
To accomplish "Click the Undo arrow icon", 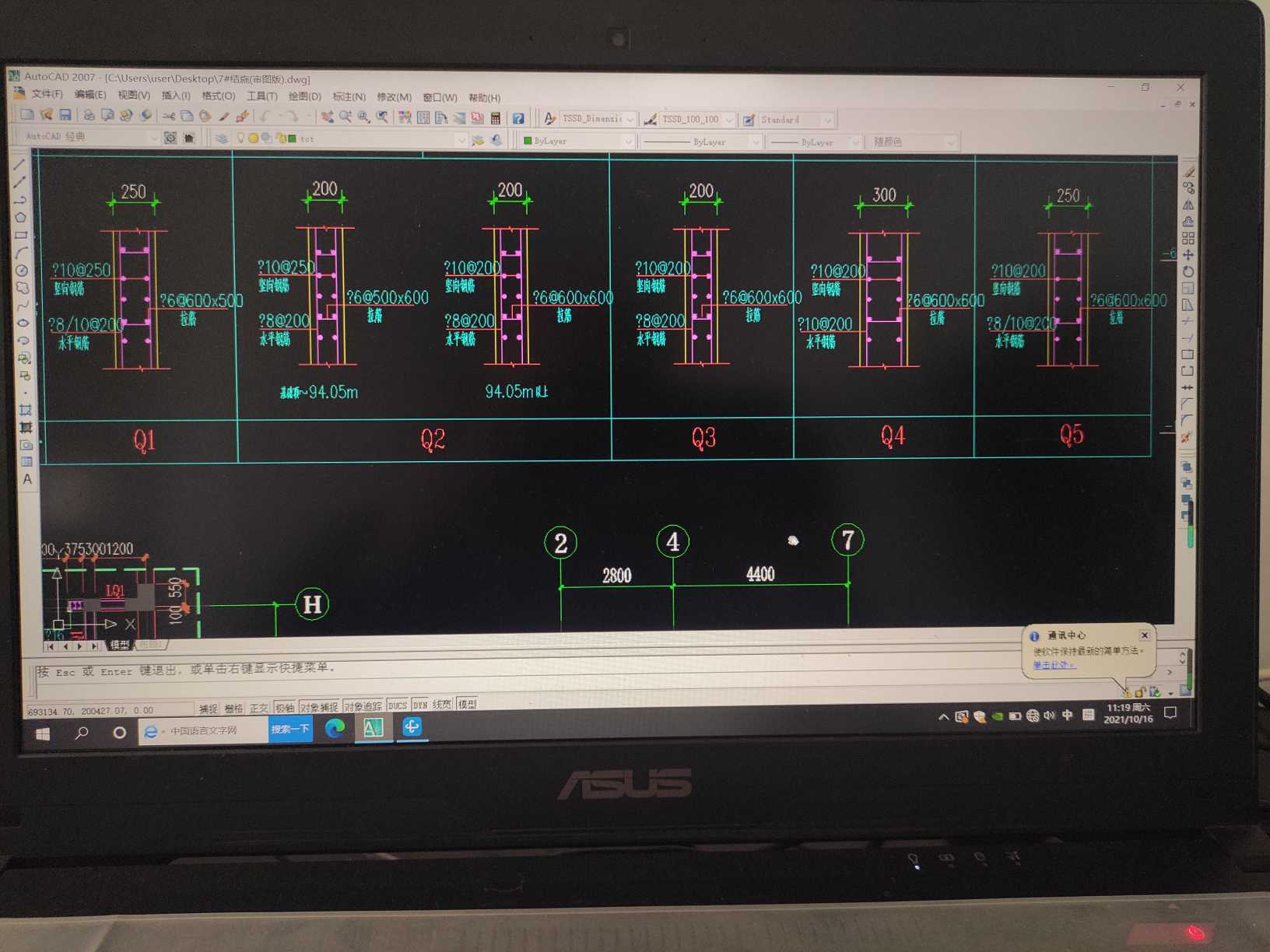I will click(x=266, y=117).
